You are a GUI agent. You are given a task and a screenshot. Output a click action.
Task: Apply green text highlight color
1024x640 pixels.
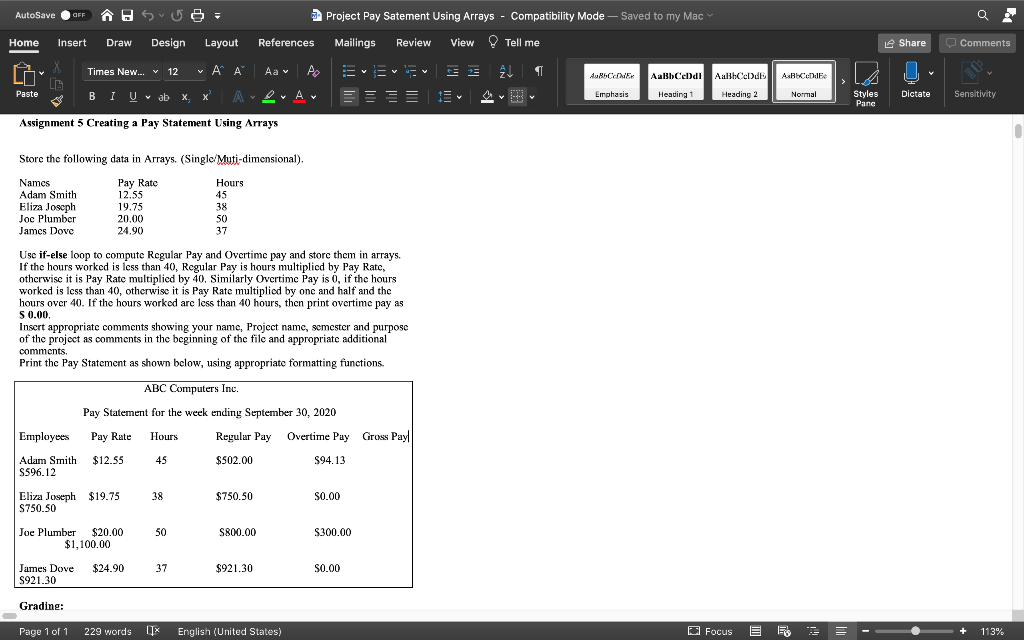(268, 97)
